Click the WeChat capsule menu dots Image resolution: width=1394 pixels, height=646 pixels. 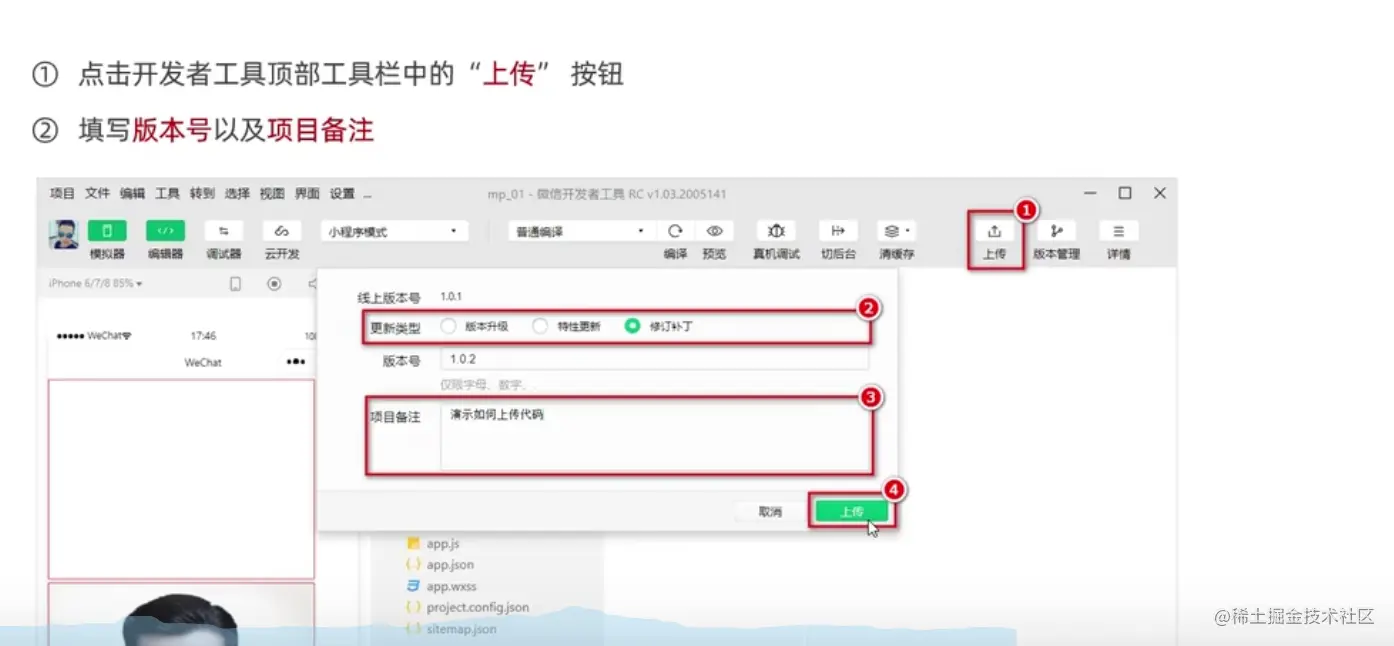[296, 361]
